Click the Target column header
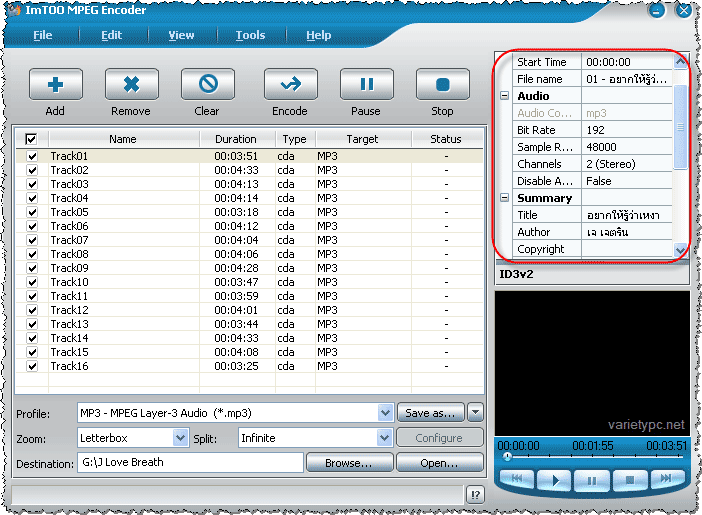The height and width of the screenshot is (515, 702). pyautogui.click(x=363, y=139)
